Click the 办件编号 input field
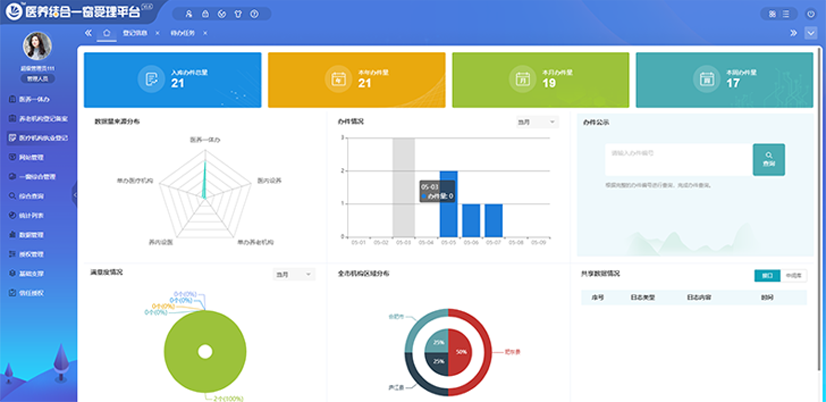The width and height of the screenshot is (826, 402). click(x=677, y=153)
